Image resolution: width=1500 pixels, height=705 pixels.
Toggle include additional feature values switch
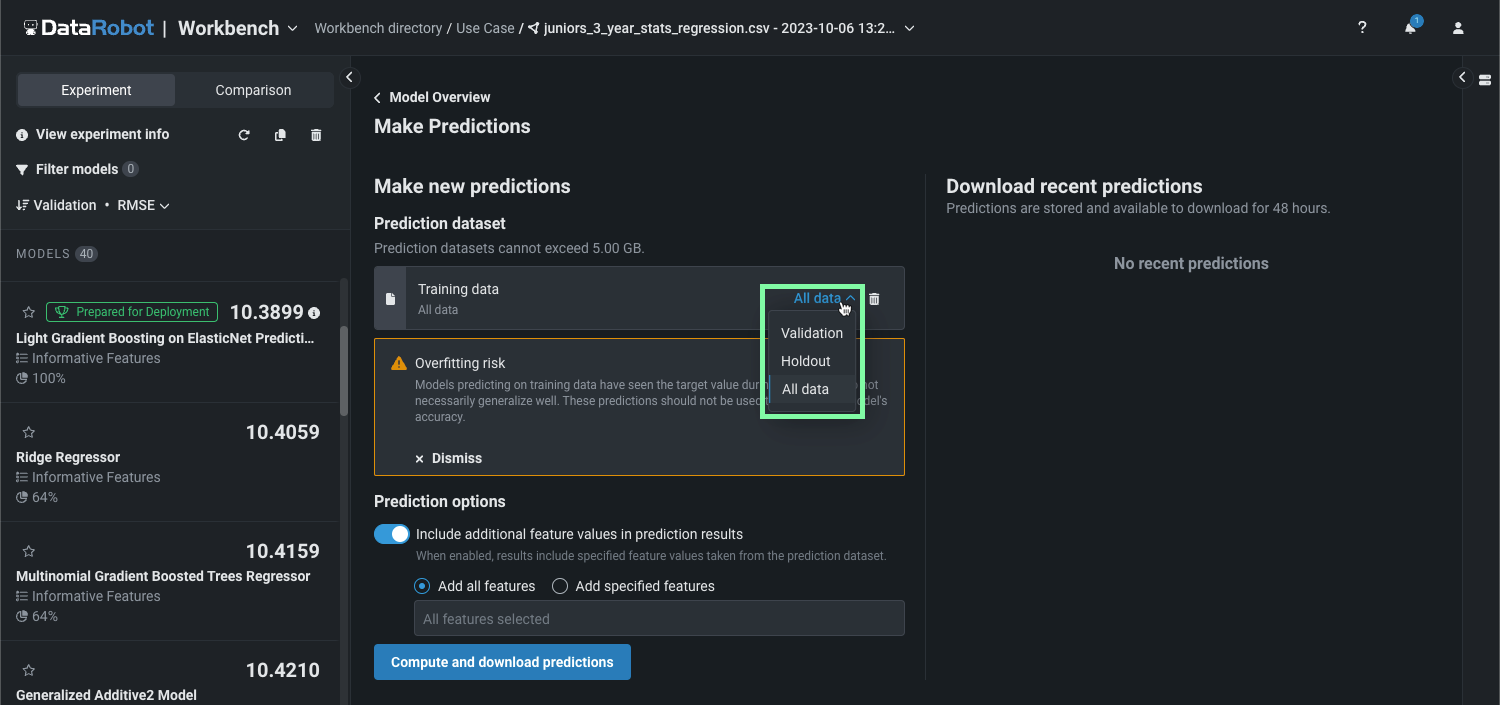click(x=392, y=534)
